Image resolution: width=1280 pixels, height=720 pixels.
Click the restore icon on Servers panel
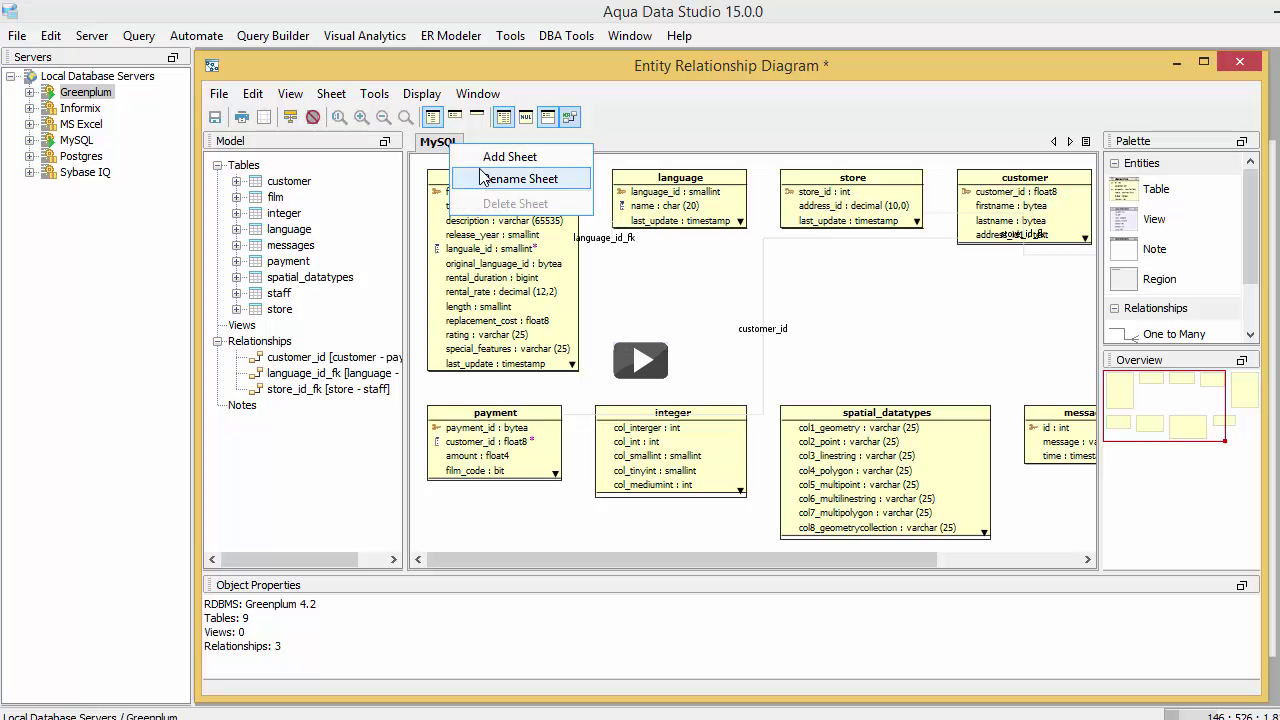pyautogui.click(x=173, y=58)
